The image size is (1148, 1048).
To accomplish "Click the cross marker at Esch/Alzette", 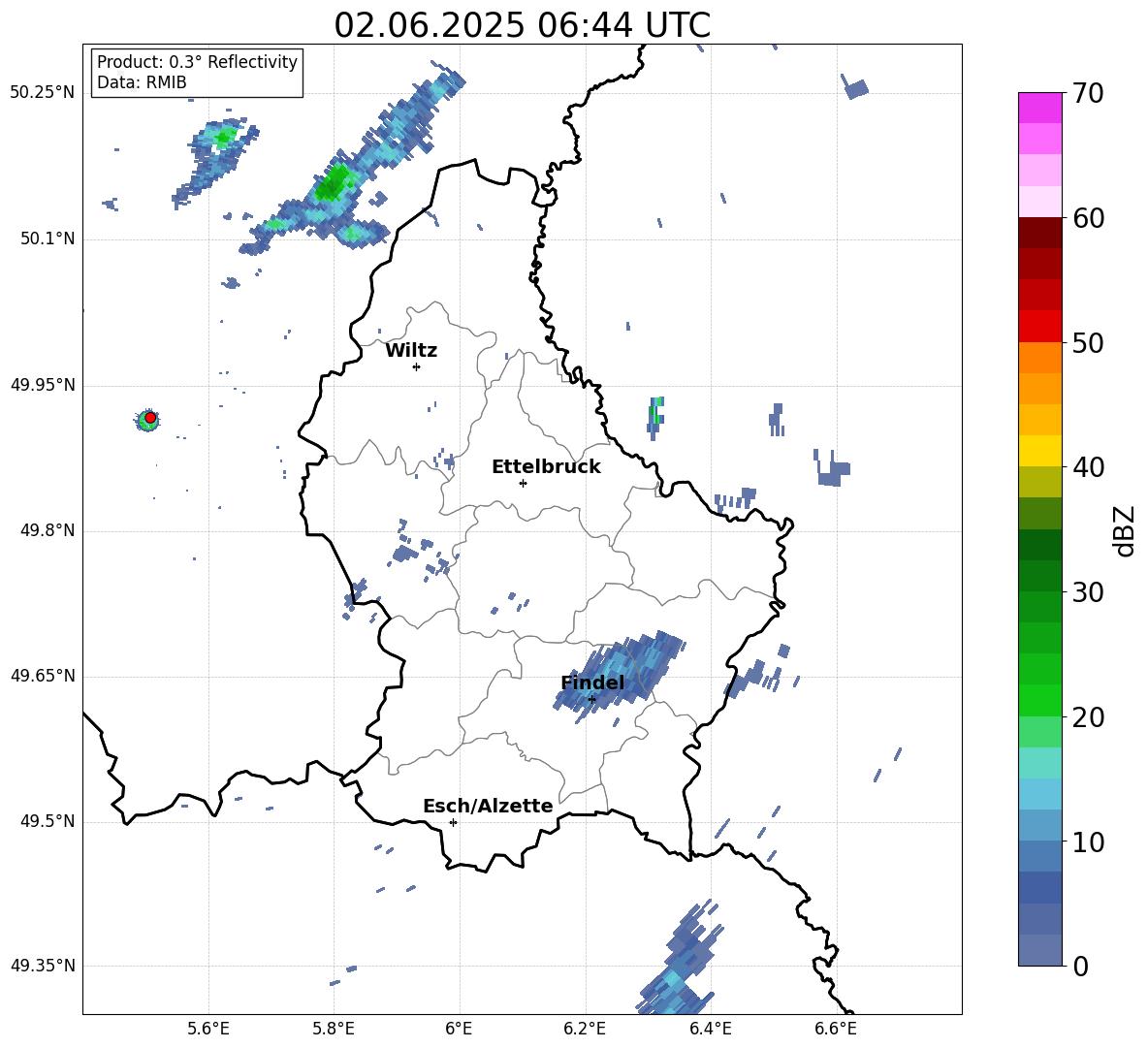I will [453, 822].
